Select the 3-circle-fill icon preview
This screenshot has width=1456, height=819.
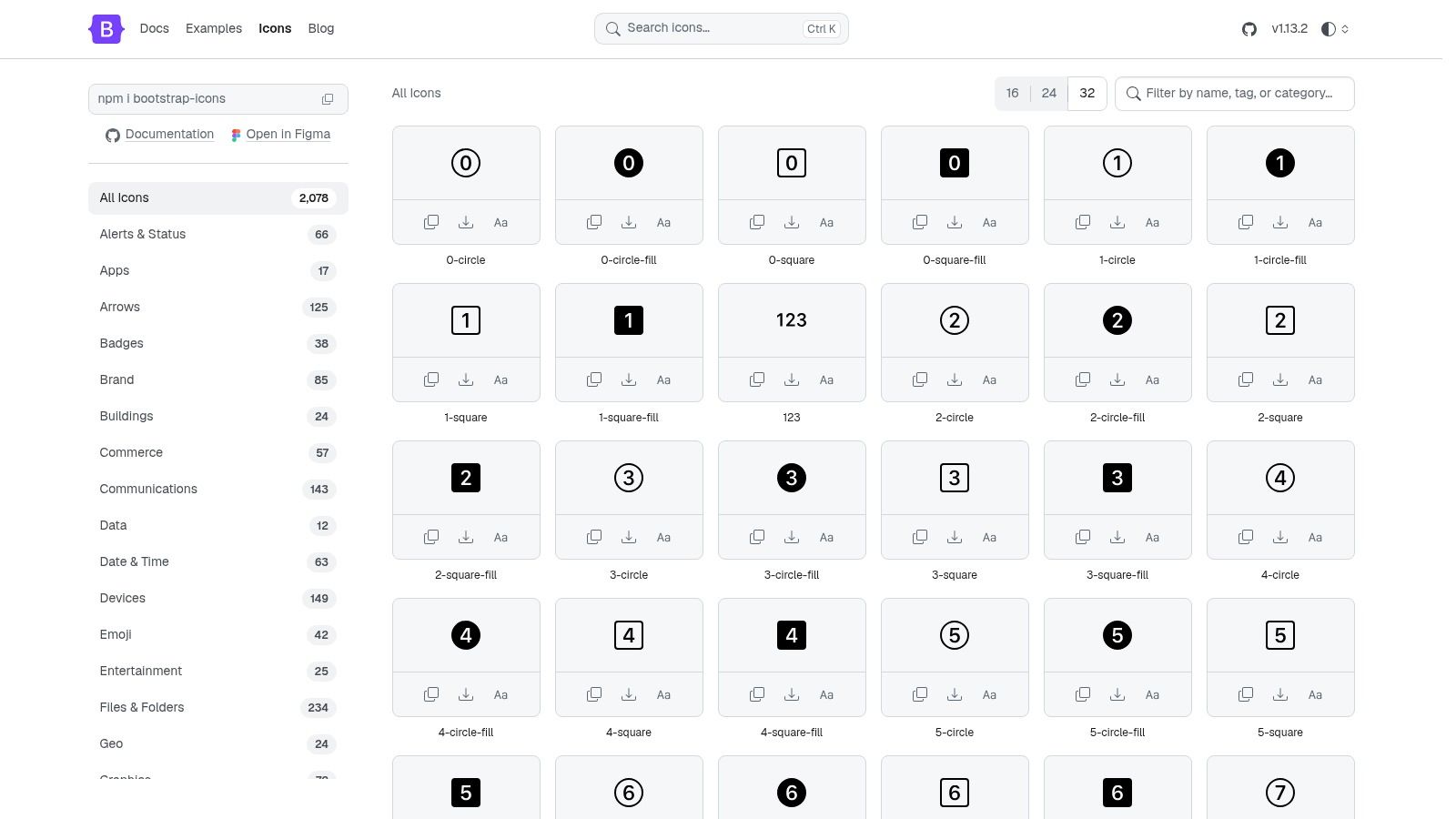[792, 478]
